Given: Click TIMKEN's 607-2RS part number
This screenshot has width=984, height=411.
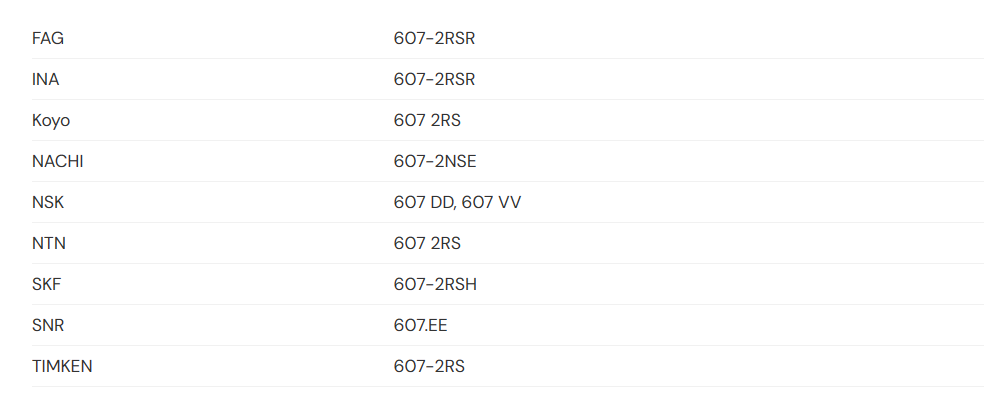Looking at the screenshot, I should [x=429, y=366].
